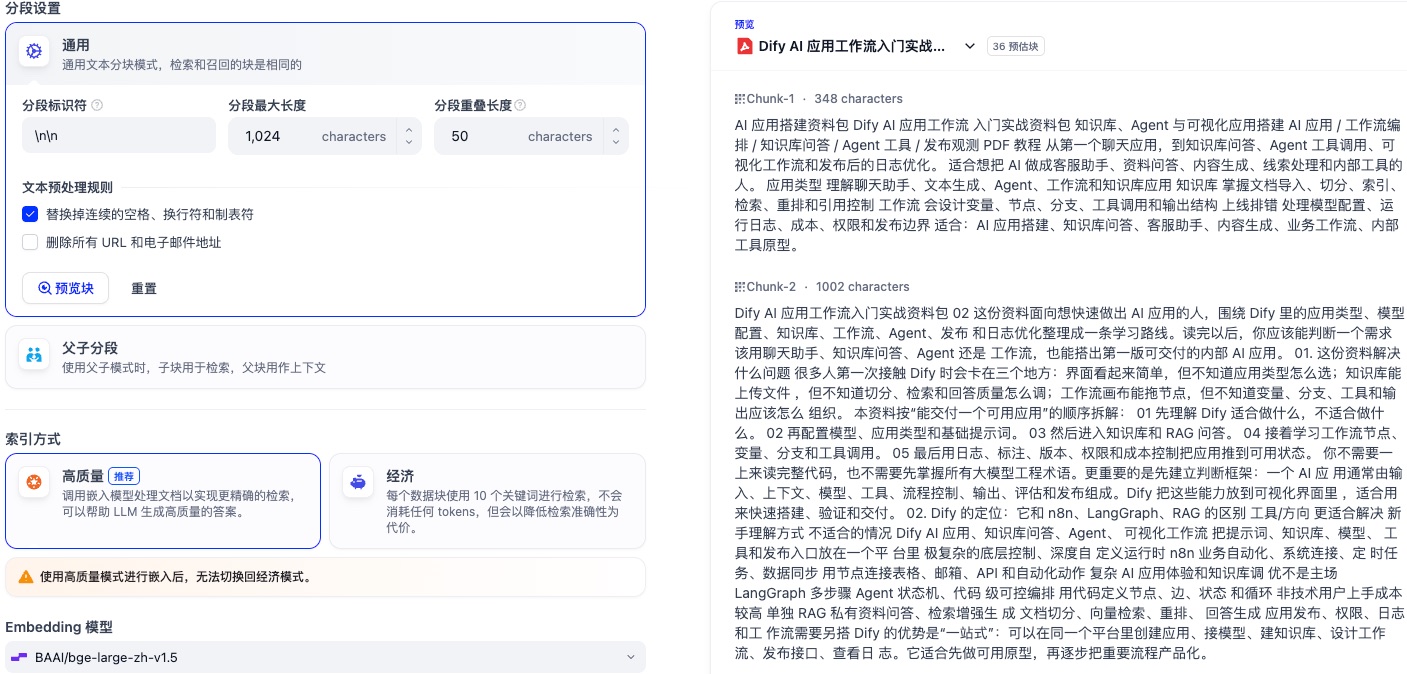
Task: Click help icon beside 分段标识符
Action: point(97,105)
